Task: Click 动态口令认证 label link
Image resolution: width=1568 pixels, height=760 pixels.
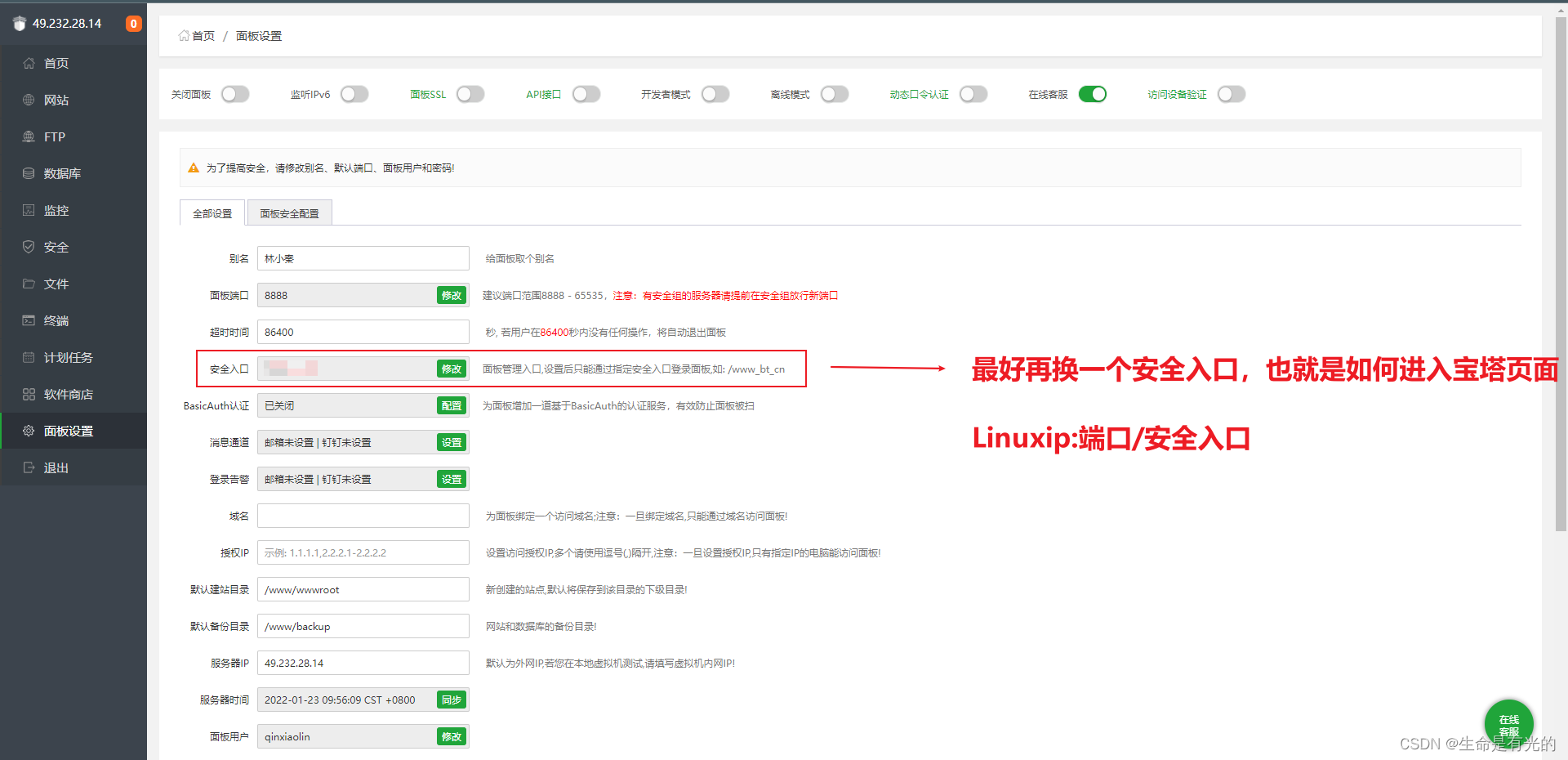Action: tap(920, 95)
